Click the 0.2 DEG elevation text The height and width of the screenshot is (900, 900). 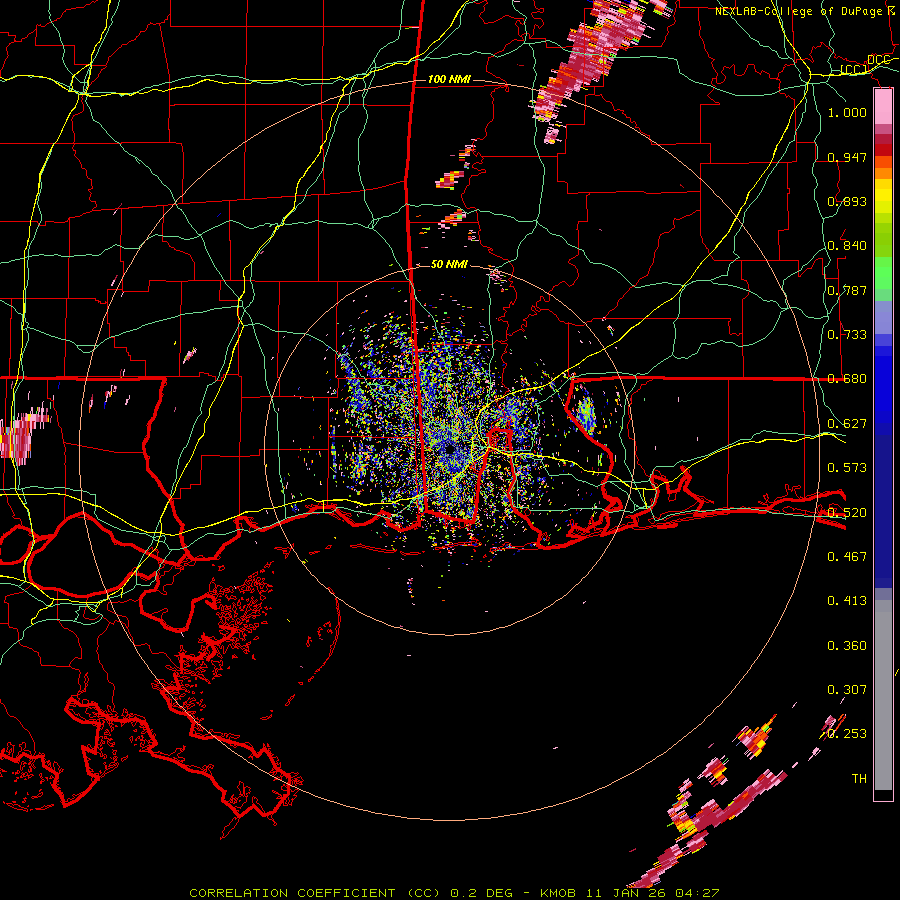click(481, 893)
